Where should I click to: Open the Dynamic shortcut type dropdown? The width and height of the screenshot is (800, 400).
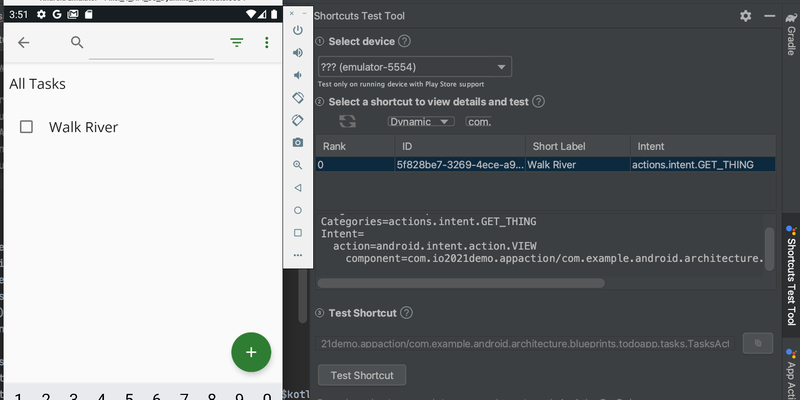point(421,121)
